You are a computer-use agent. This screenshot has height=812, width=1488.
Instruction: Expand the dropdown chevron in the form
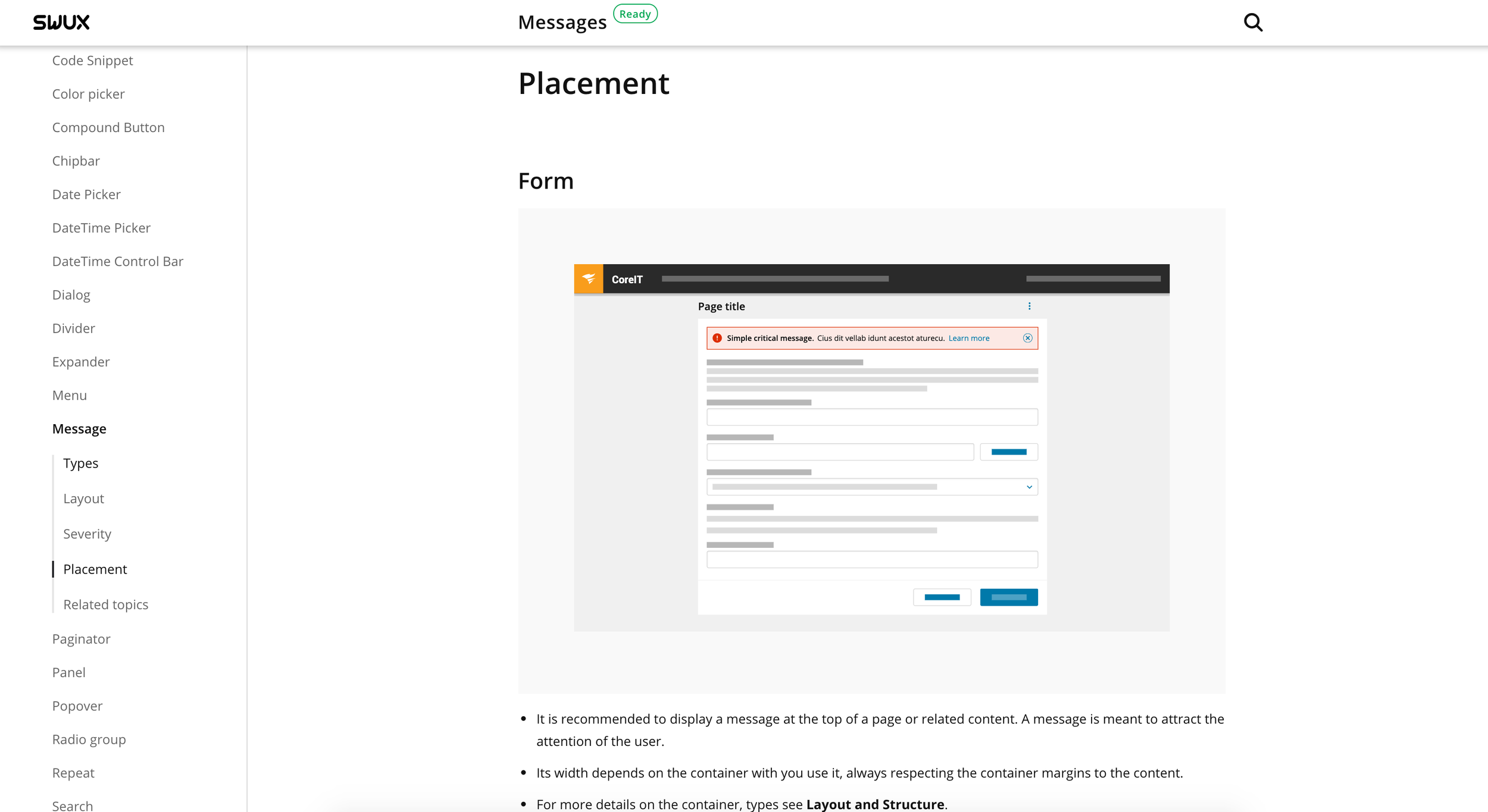click(1029, 487)
